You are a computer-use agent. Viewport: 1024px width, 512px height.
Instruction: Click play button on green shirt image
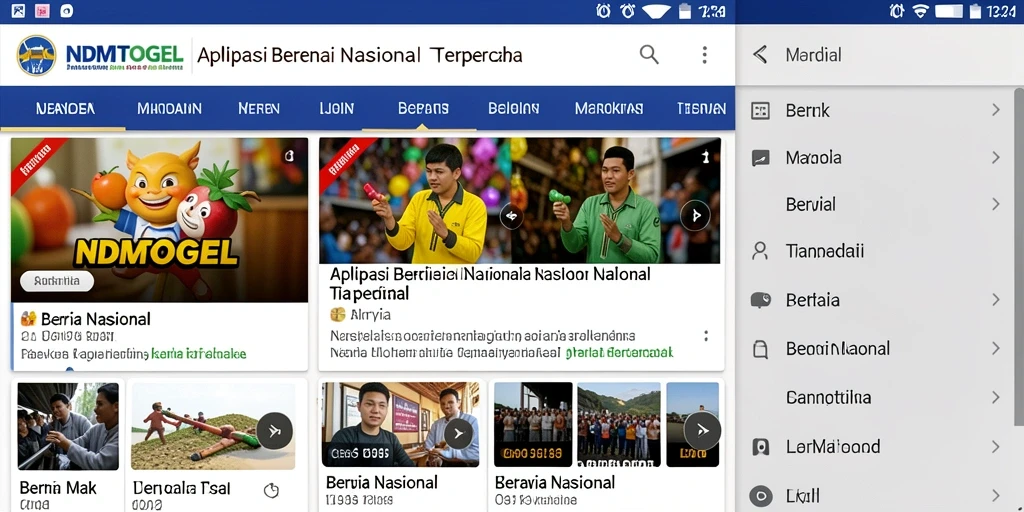click(x=695, y=215)
